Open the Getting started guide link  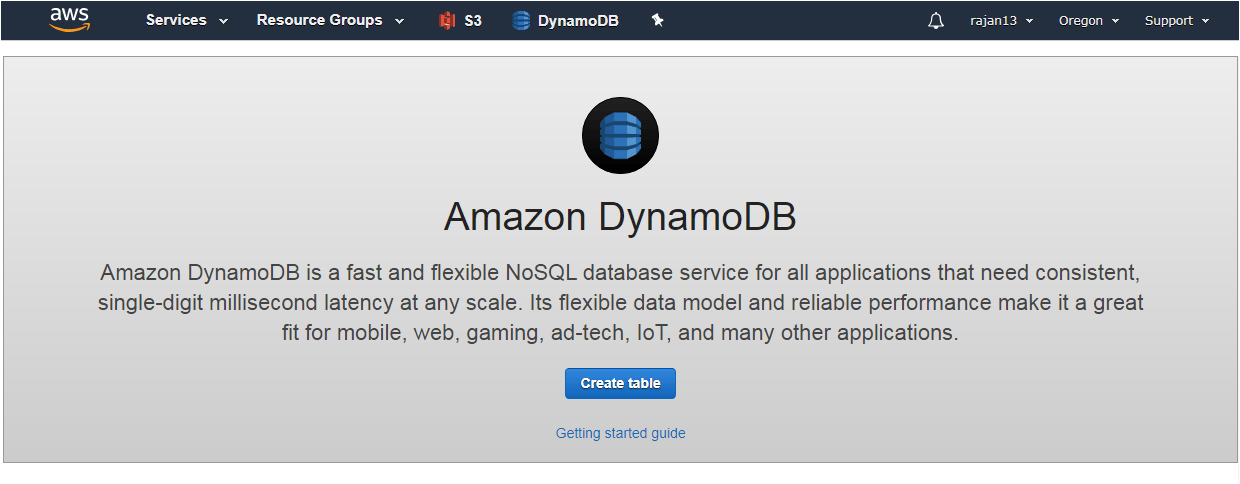(620, 433)
